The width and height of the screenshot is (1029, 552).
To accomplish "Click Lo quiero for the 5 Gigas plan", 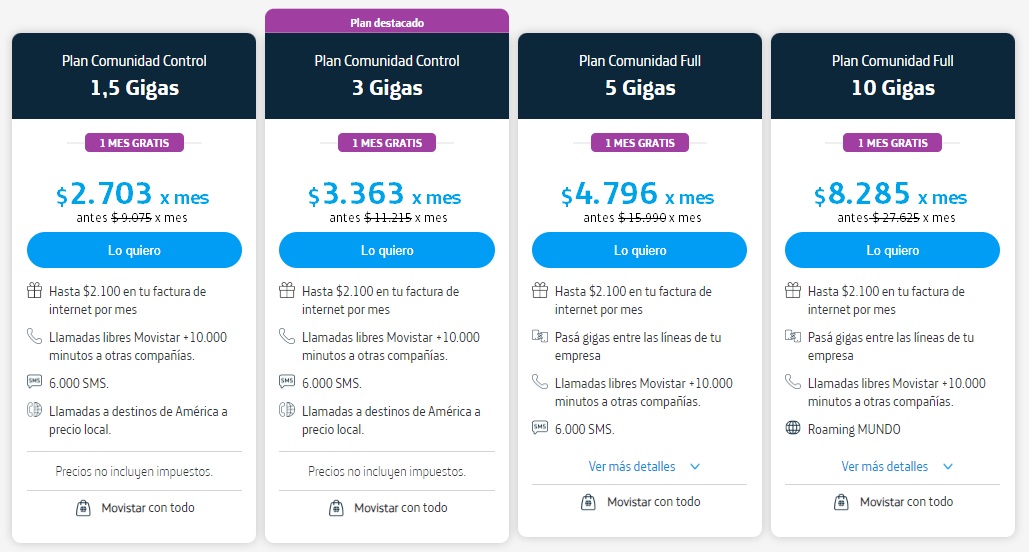I will click(640, 250).
